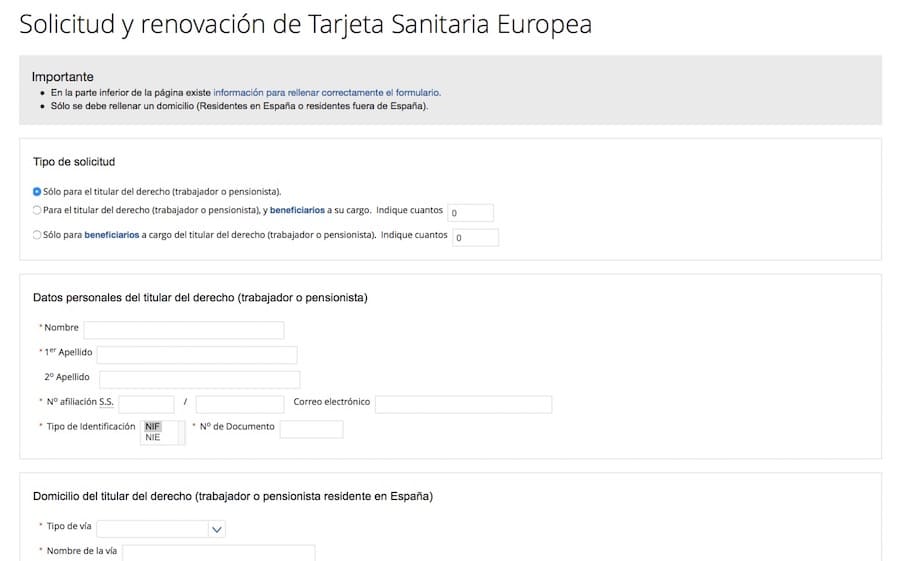This screenshot has width=900, height=561.
Task: Focus the Nombre text field
Action: point(184,329)
